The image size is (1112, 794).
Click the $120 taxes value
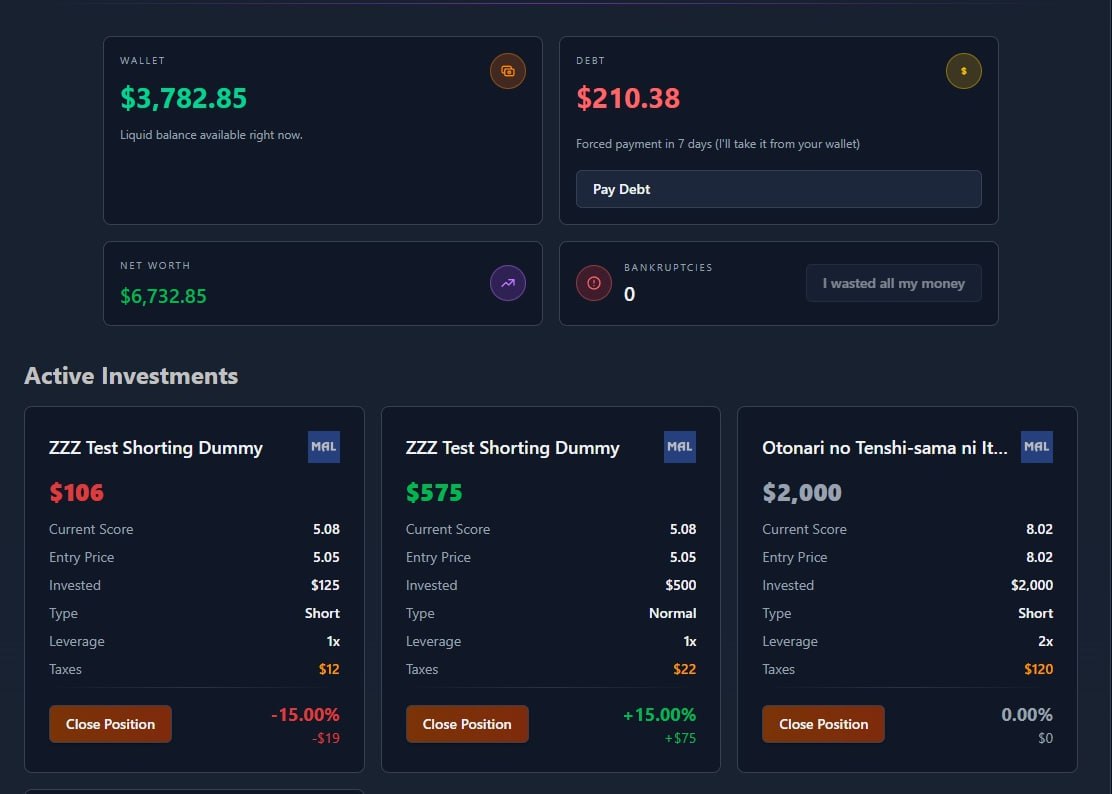pos(1038,669)
